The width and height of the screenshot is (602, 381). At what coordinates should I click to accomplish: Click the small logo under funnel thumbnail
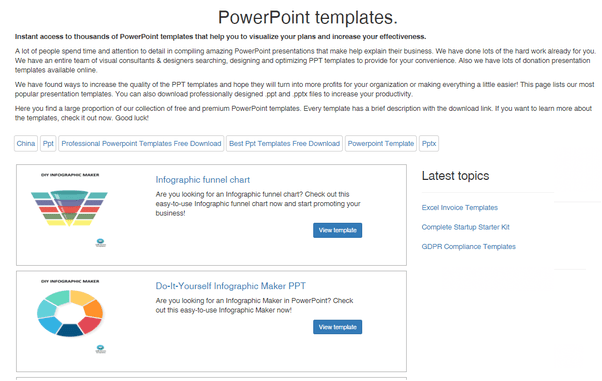click(101, 242)
